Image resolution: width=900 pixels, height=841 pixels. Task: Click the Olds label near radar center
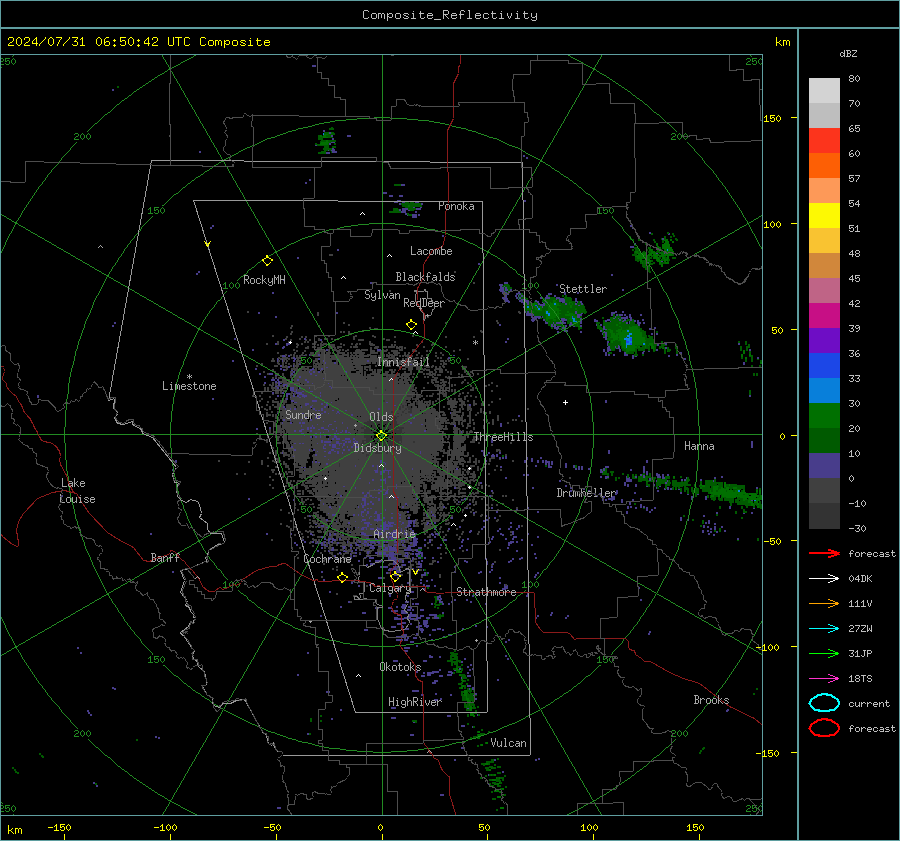coord(381,417)
